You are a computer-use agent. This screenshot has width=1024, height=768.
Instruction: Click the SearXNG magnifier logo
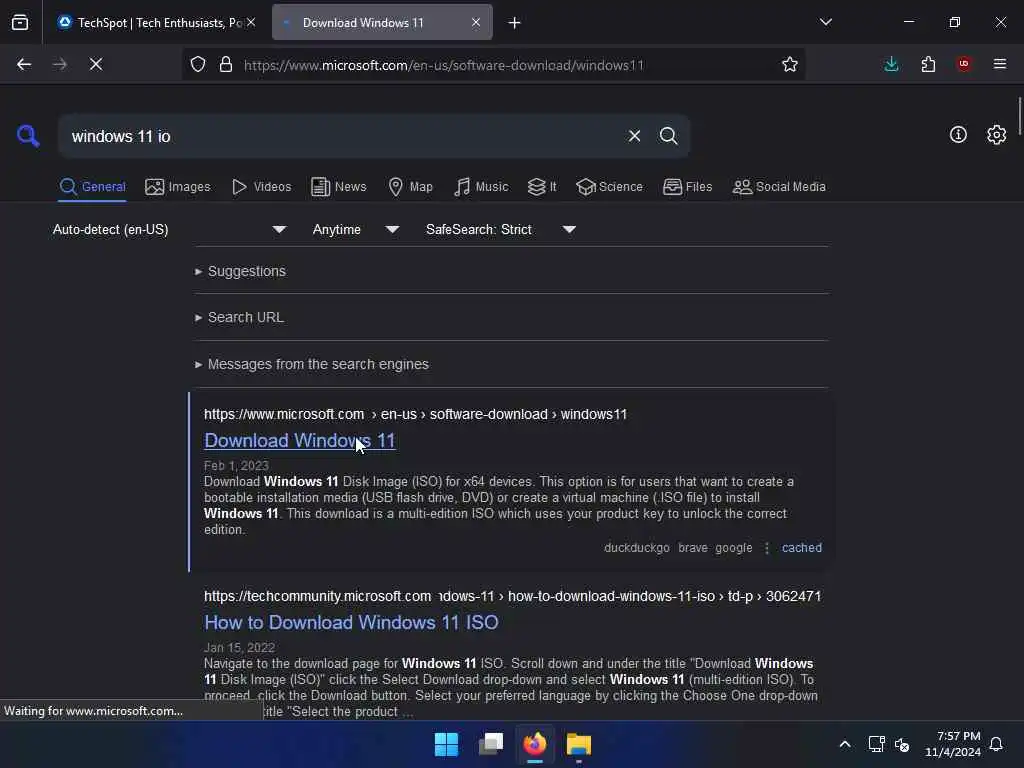[x=28, y=136]
